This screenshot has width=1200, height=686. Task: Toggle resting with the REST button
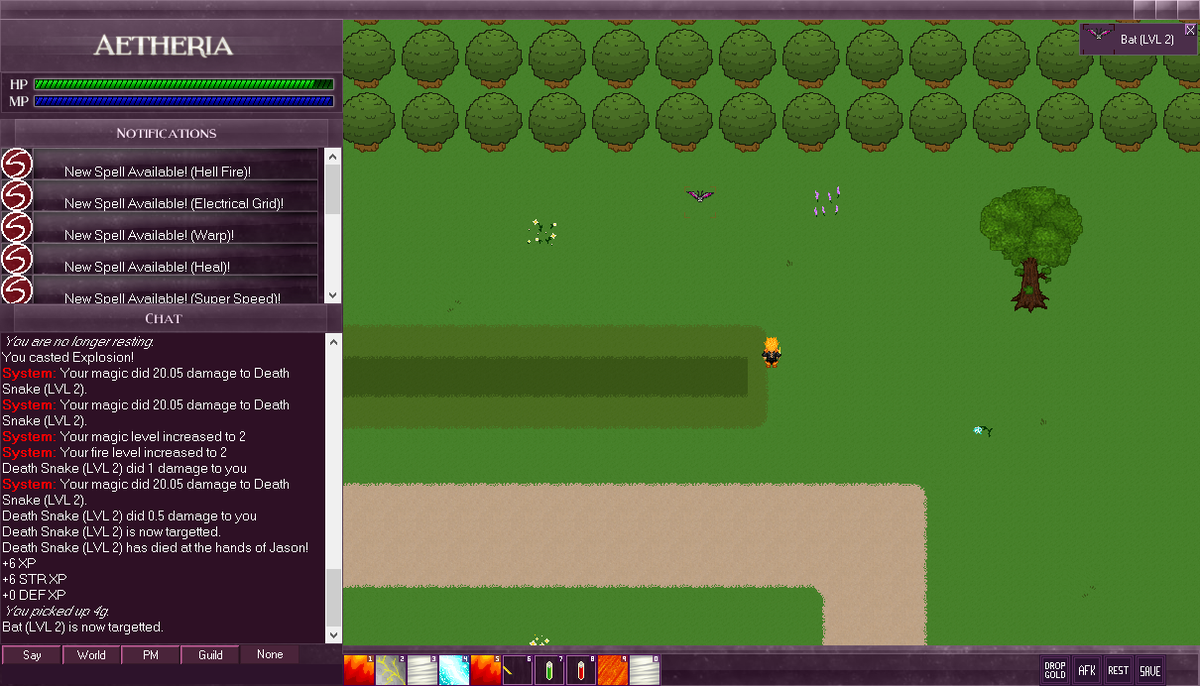pyautogui.click(x=1117, y=670)
